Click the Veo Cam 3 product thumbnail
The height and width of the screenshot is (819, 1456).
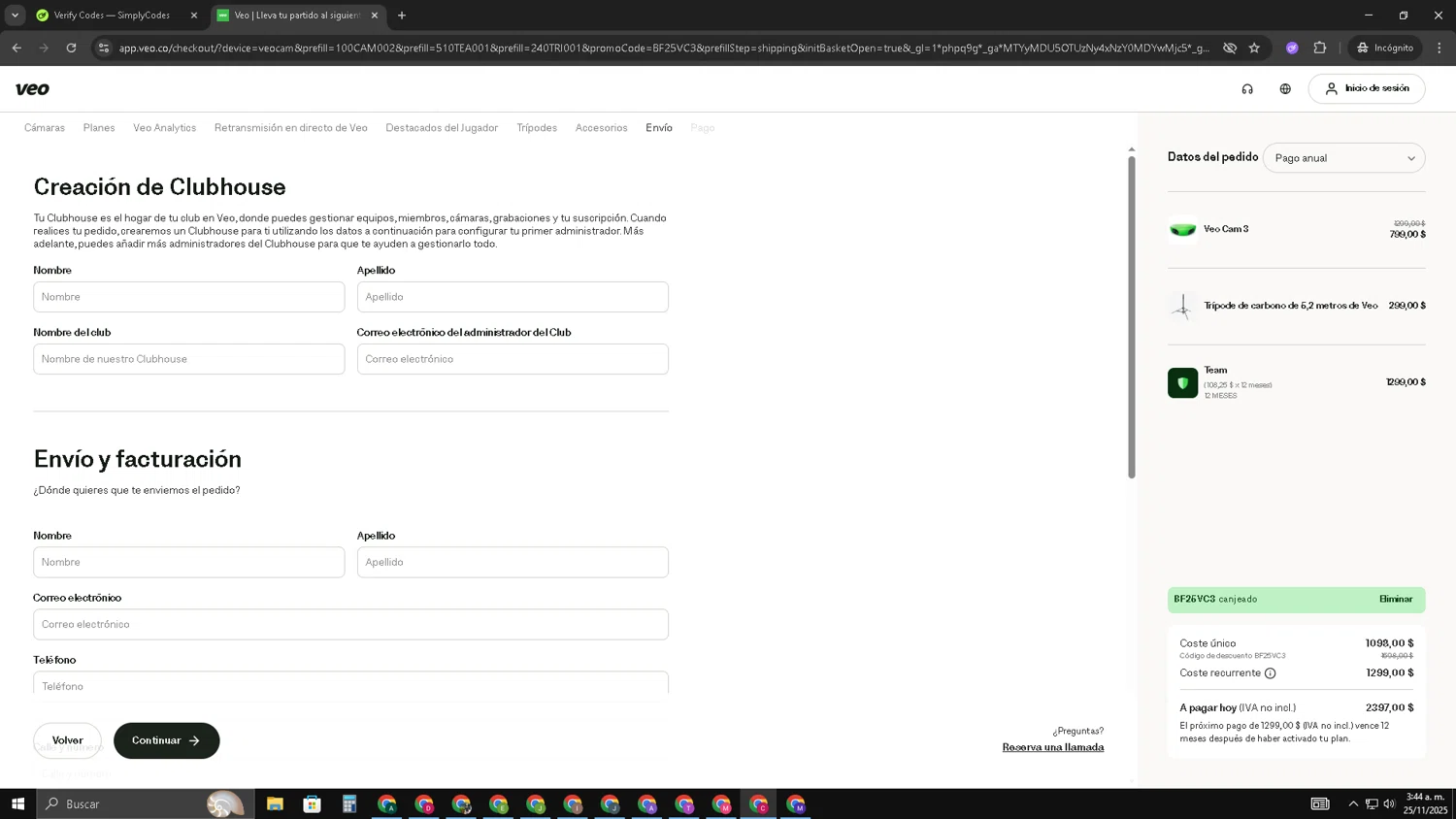pos(1182,229)
